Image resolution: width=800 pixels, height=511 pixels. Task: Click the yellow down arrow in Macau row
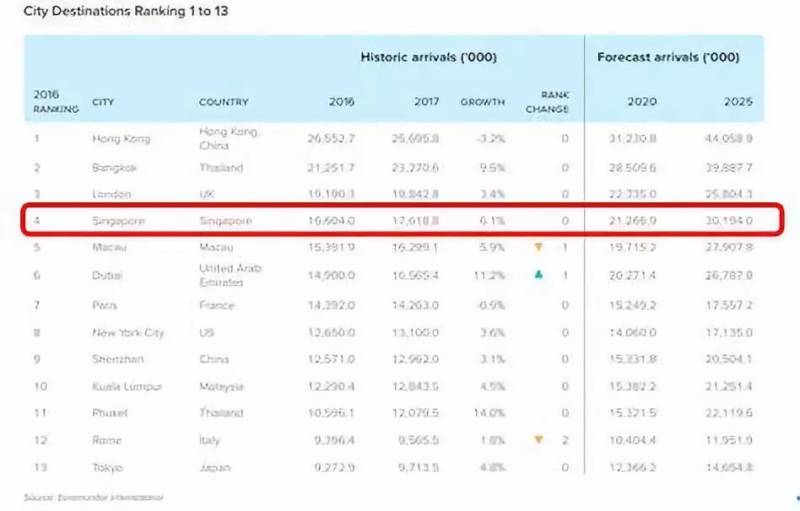[539, 247]
